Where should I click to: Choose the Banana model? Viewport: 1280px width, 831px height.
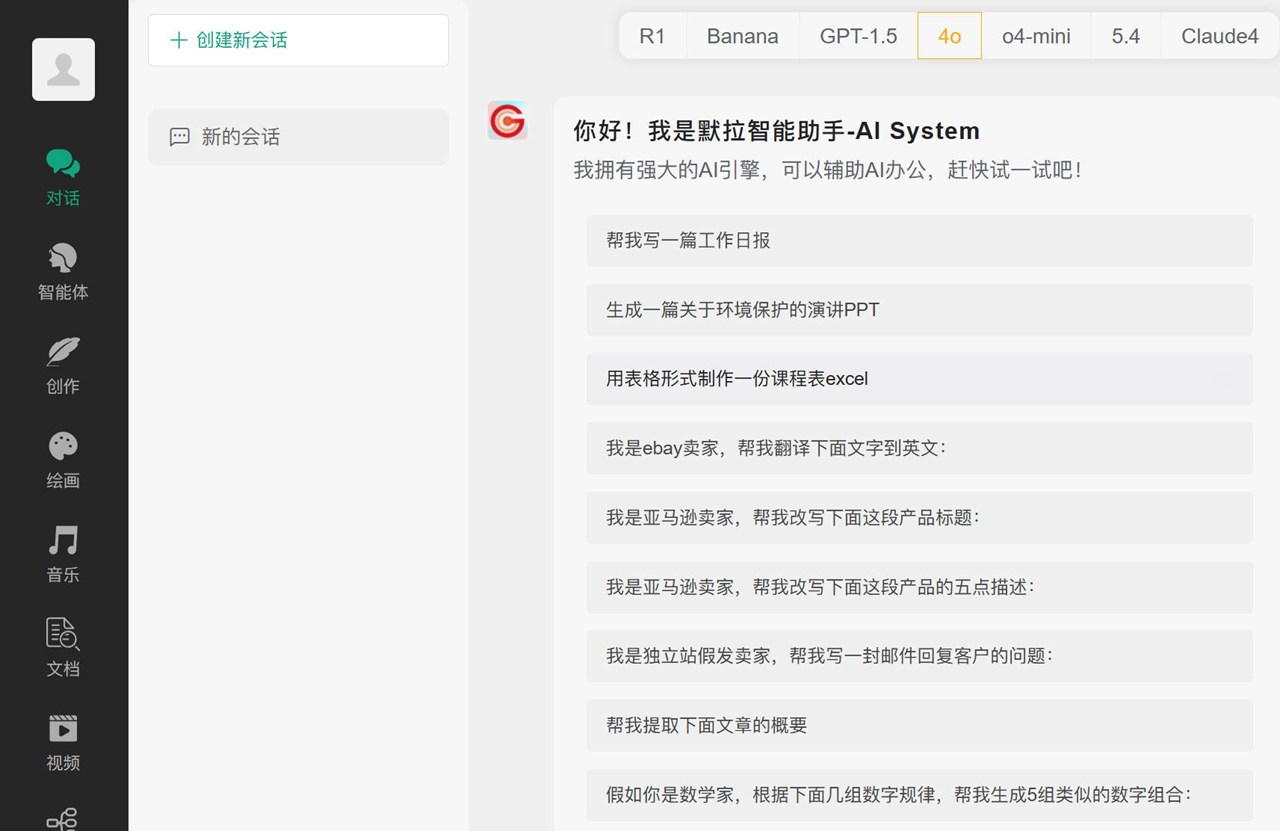(x=742, y=36)
